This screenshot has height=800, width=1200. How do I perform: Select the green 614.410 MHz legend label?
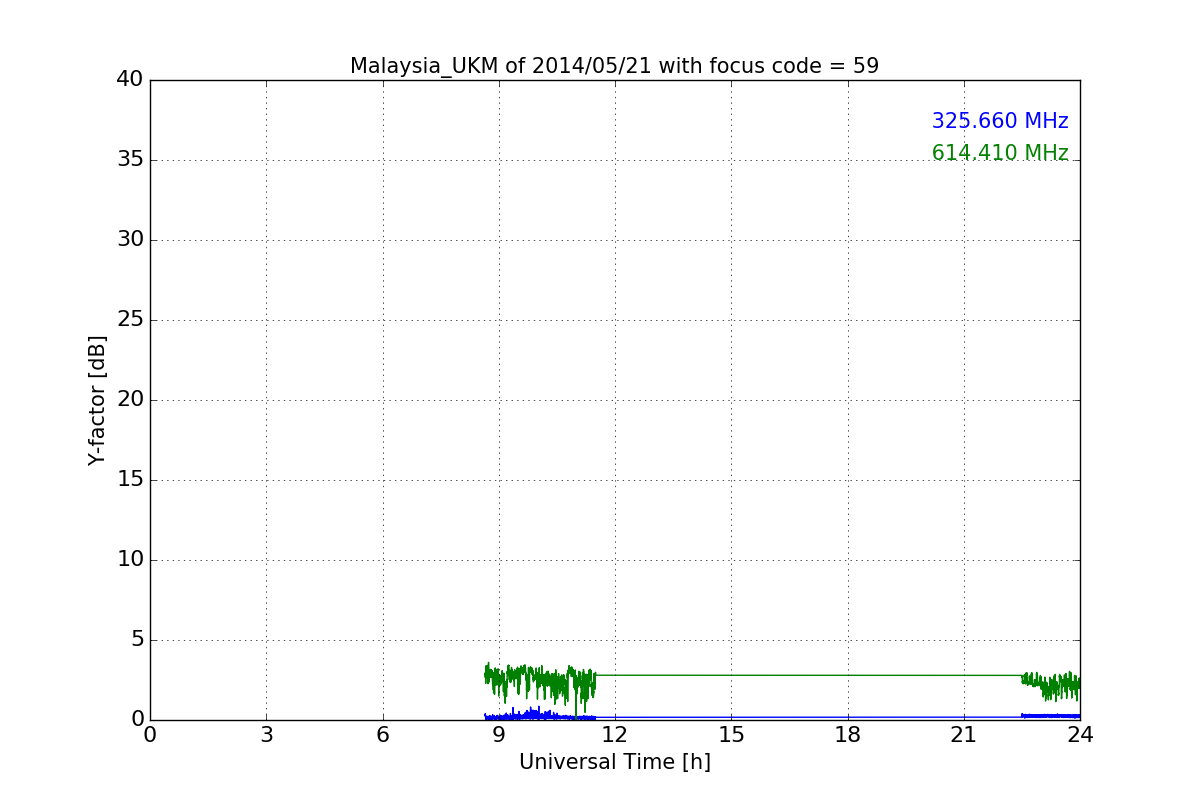tap(1000, 153)
